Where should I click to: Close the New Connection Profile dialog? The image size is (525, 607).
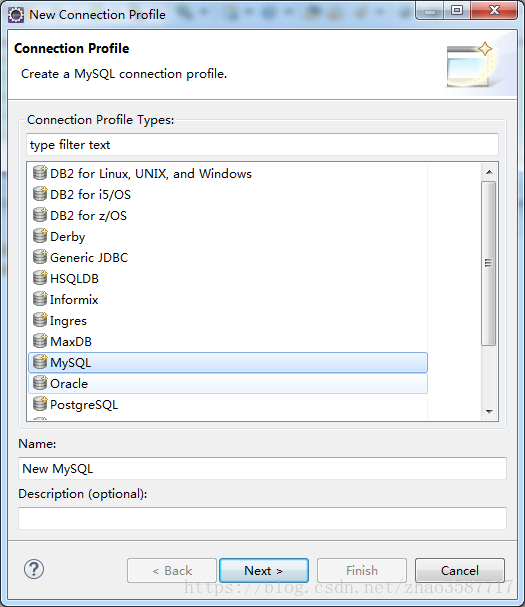494,10
